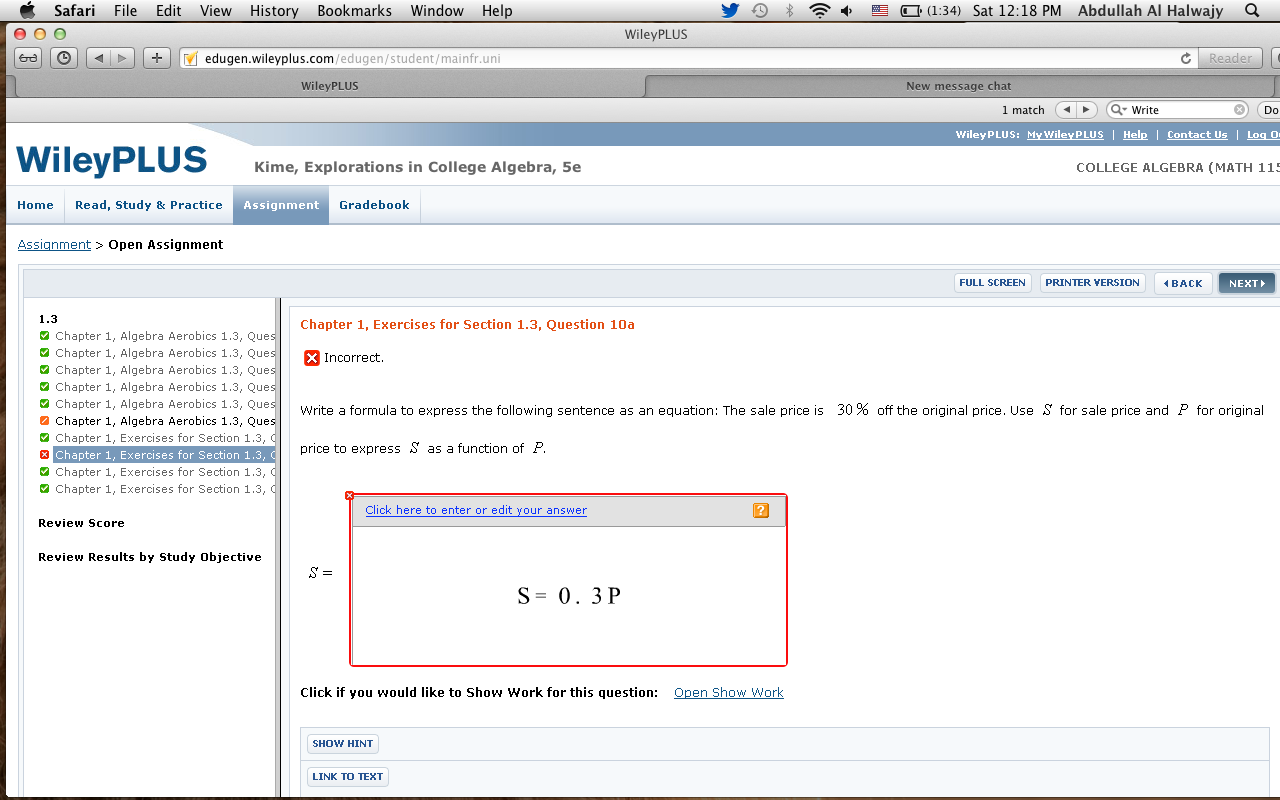Viewport: 1280px width, 800px height.
Task: Click LINK TO TEXT
Action: tap(348, 777)
